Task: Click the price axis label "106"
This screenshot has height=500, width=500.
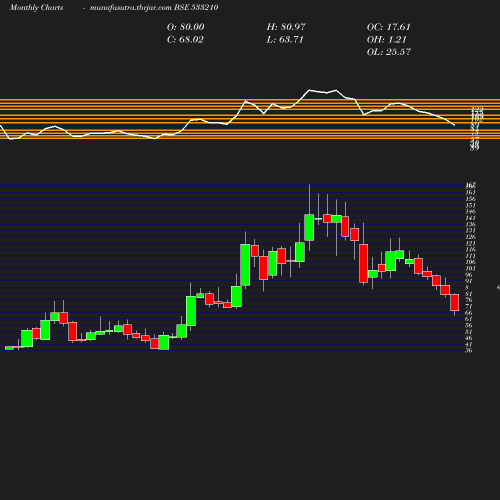Action: click(x=470, y=262)
